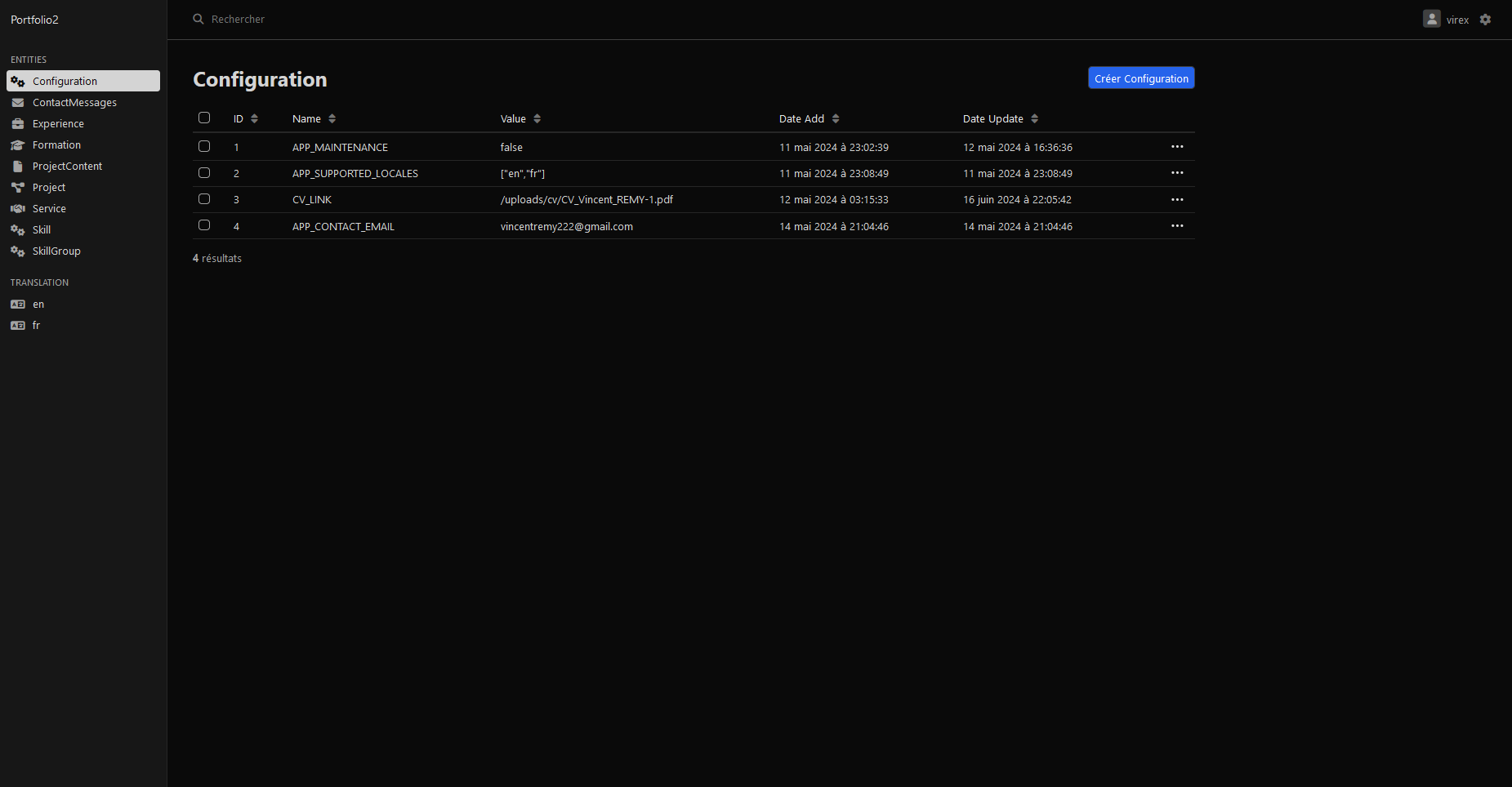The width and height of the screenshot is (1512, 787).
Task: Click '12 mai 2024 à 03:15:33' date cell
Action: 834,200
